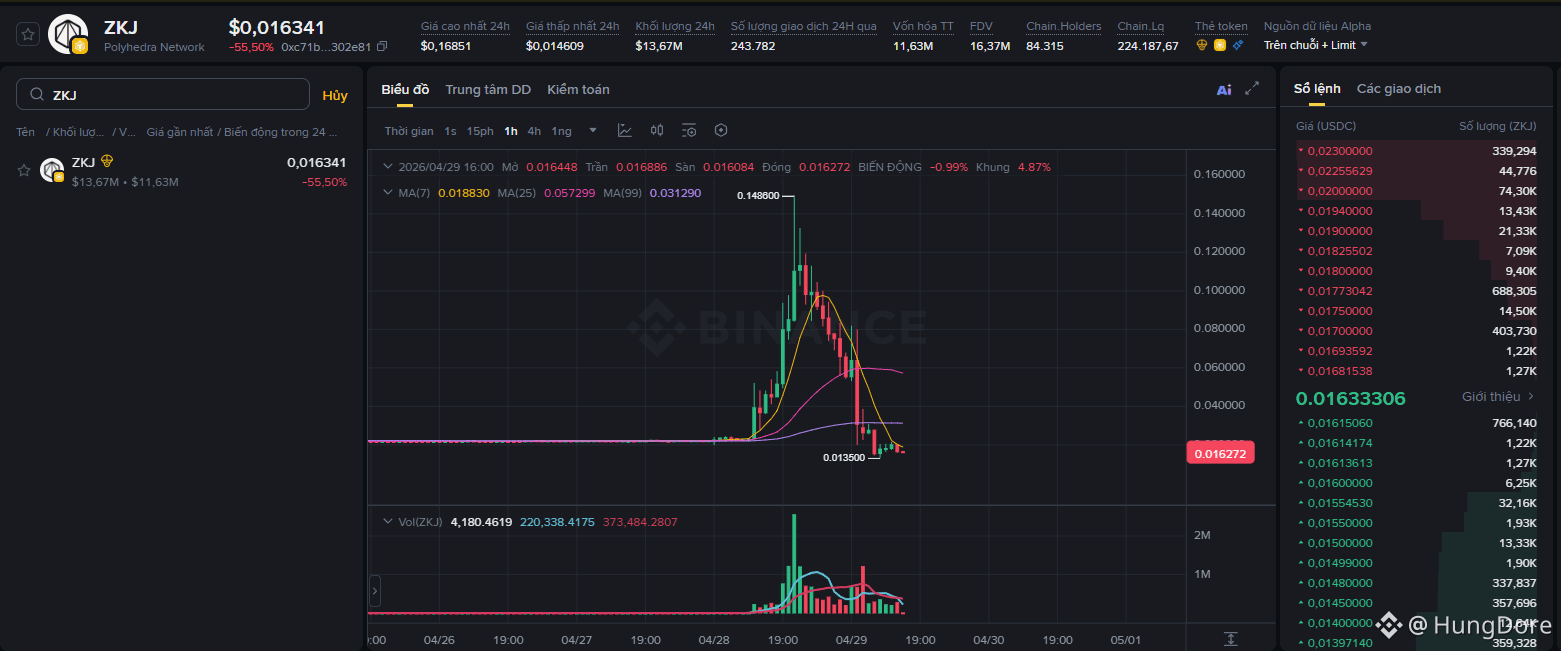1561x651 pixels.
Task: Click the ZKJ token logo in the results row
Action: coord(52,170)
